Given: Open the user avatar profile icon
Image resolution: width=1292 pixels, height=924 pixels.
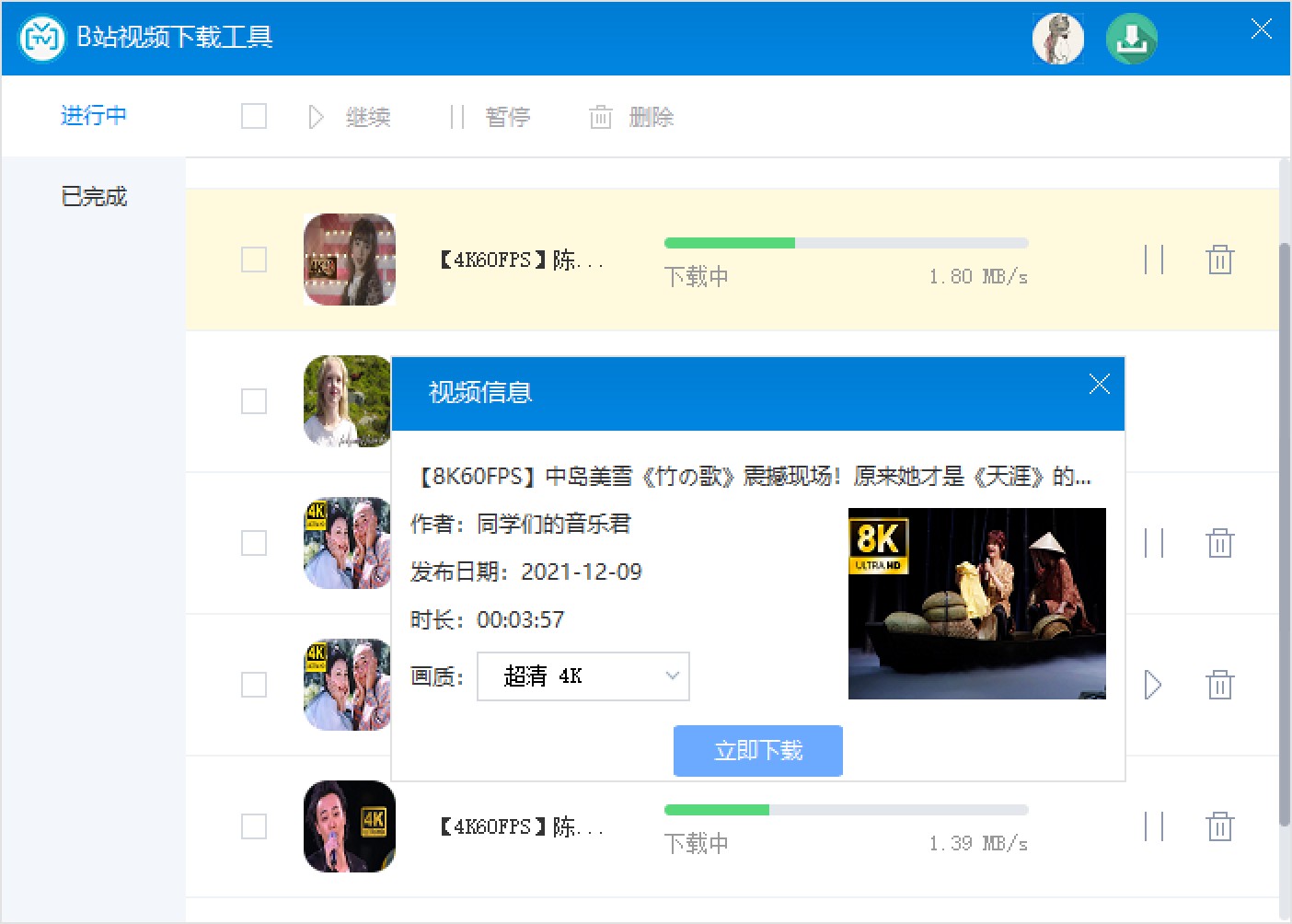Looking at the screenshot, I should (1057, 39).
